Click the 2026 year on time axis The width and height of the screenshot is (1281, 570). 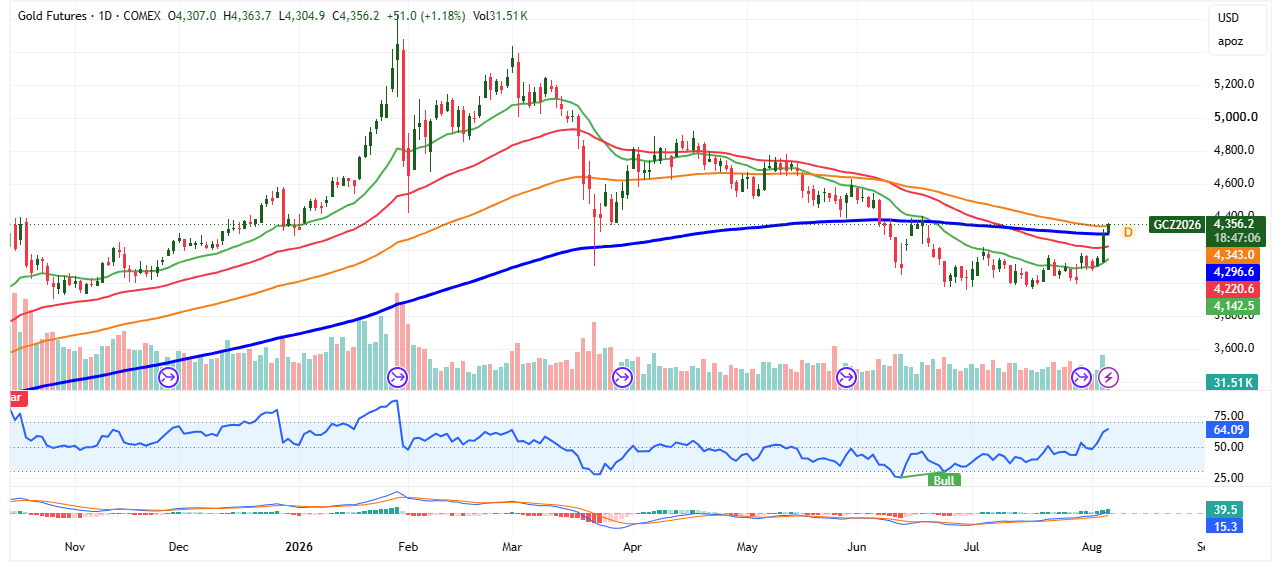point(299,547)
